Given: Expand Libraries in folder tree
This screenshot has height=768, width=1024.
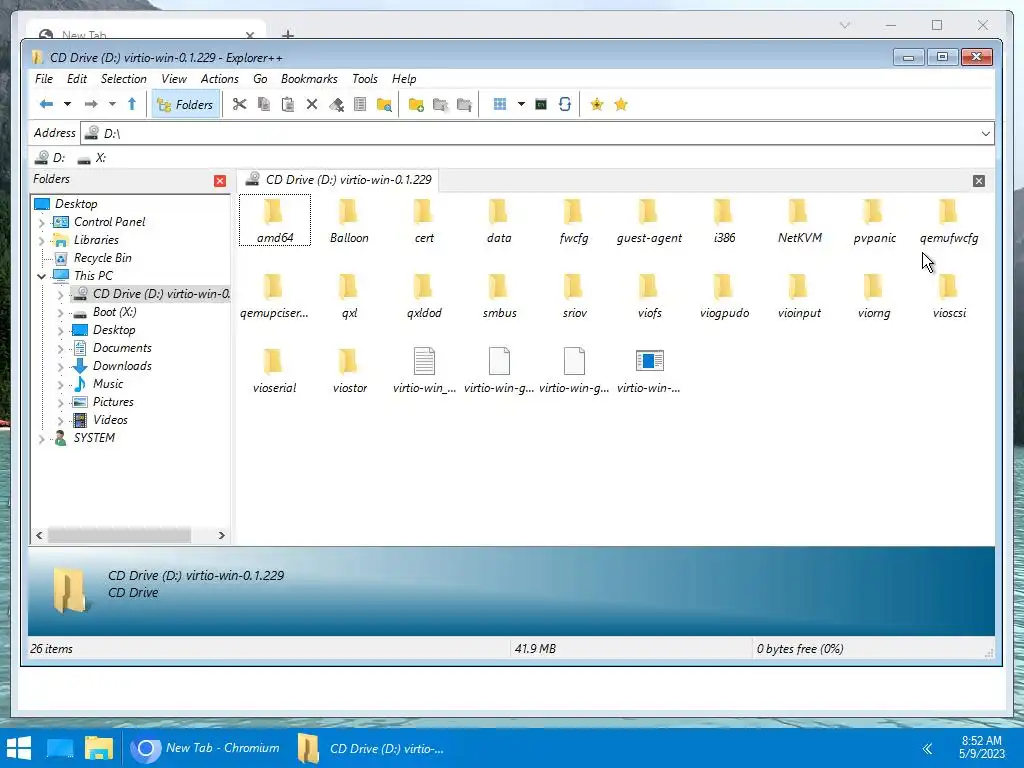Looking at the screenshot, I should point(42,240).
